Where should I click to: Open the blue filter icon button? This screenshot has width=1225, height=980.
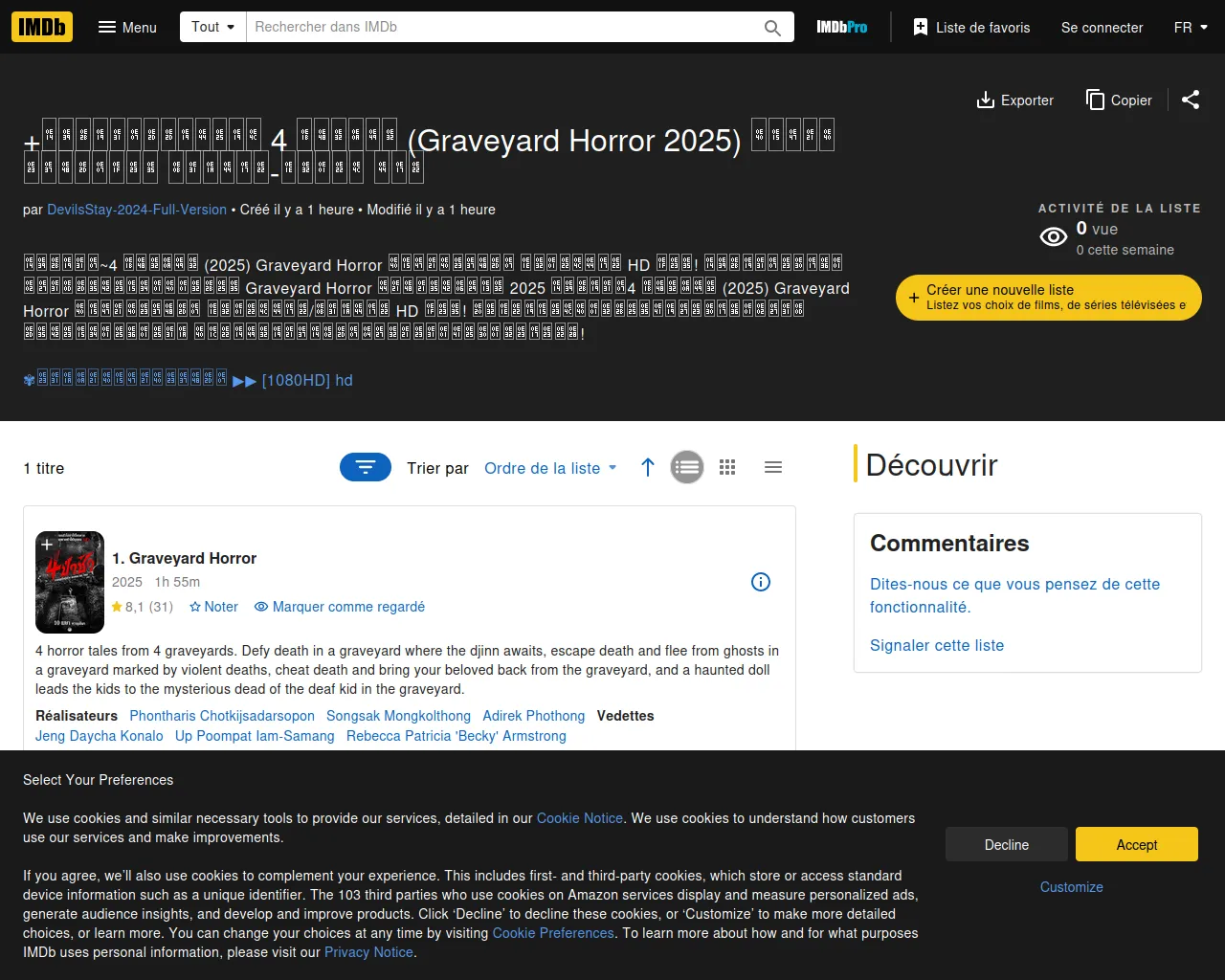point(366,467)
